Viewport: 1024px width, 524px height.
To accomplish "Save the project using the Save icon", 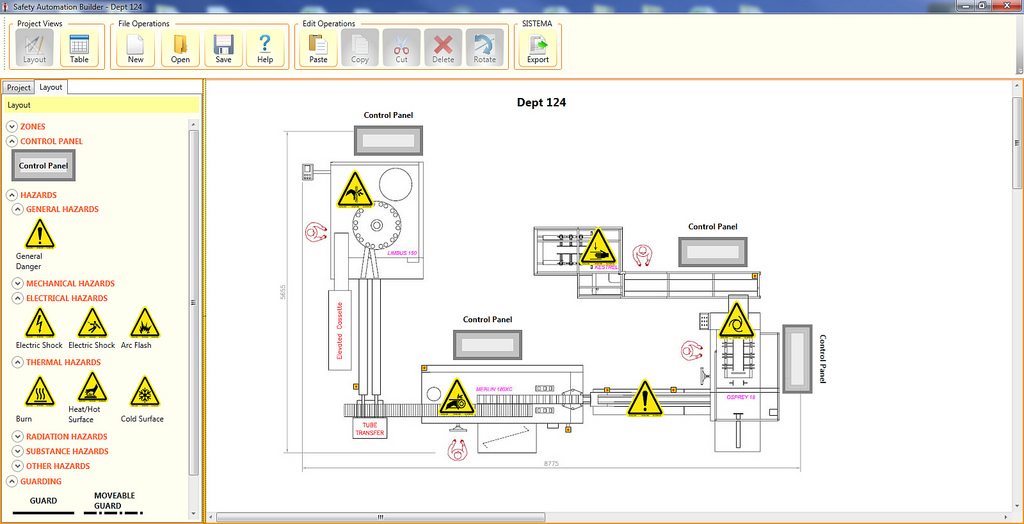I will coord(223,46).
